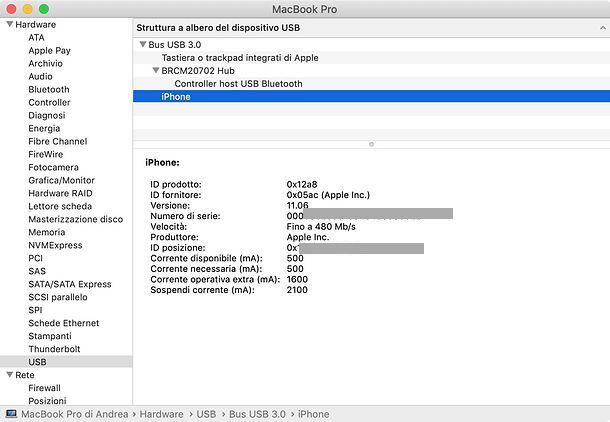Click MacBook Pro di Andrea in path bar
This screenshot has width=610, height=422.
pos(75,414)
